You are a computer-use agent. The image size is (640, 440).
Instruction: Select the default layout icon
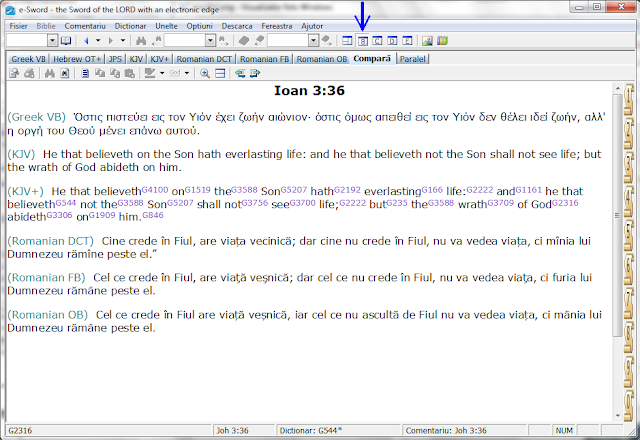pyautogui.click(x=347, y=40)
